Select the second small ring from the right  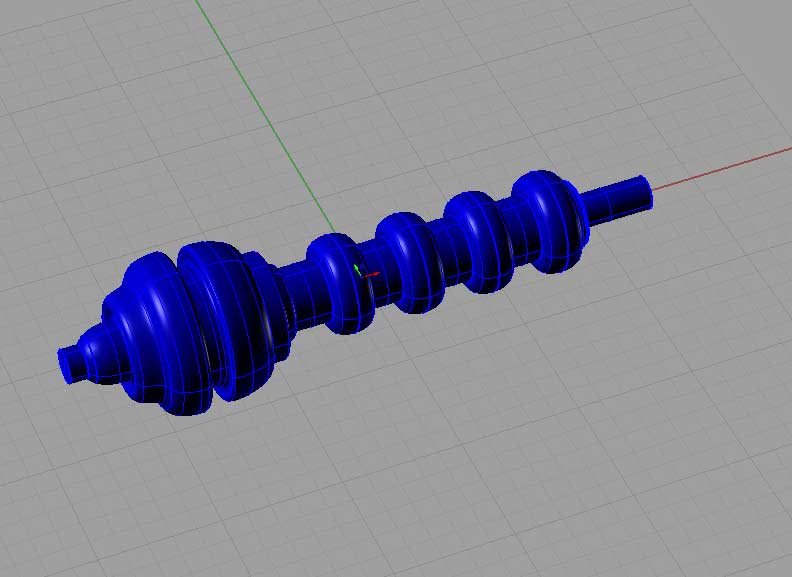pyautogui.click(x=478, y=240)
